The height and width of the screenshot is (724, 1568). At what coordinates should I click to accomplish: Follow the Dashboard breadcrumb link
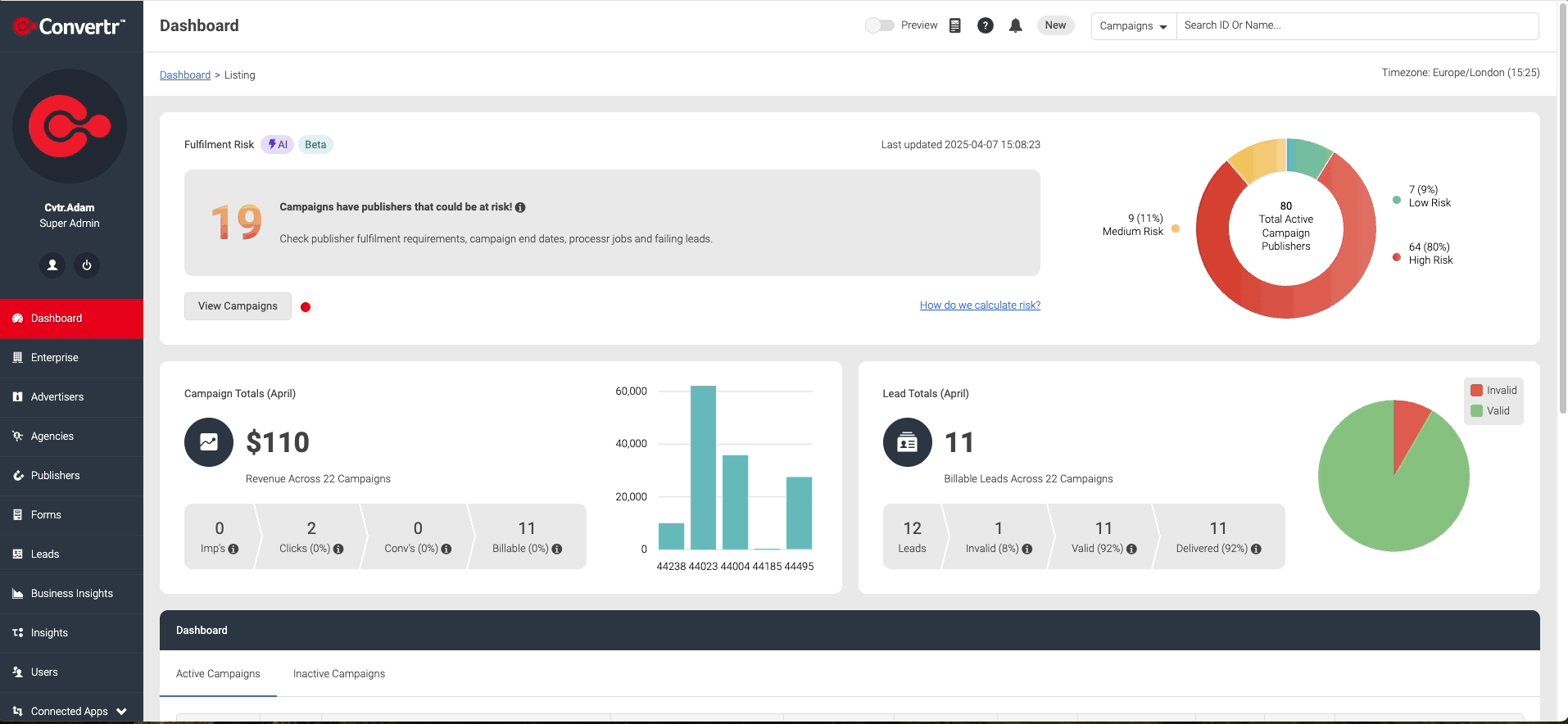(x=185, y=75)
